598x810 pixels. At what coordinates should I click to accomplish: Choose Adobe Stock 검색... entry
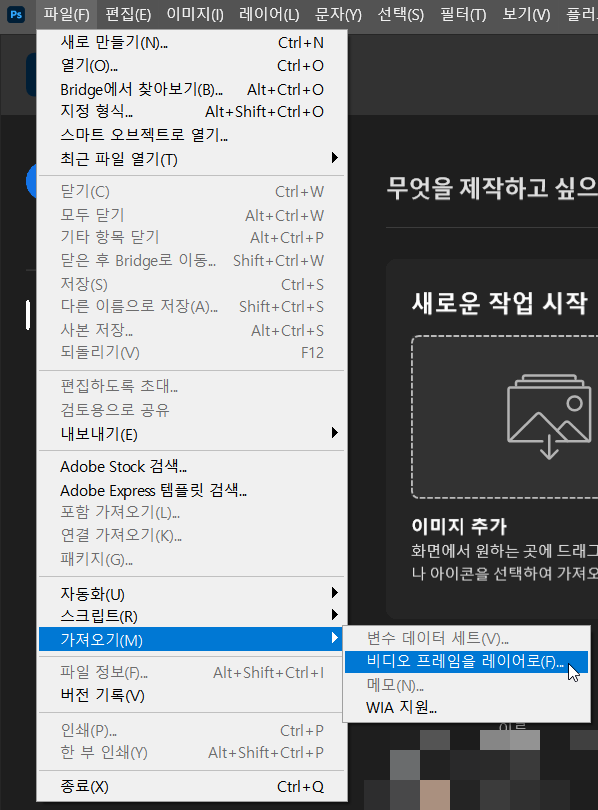coord(192,466)
